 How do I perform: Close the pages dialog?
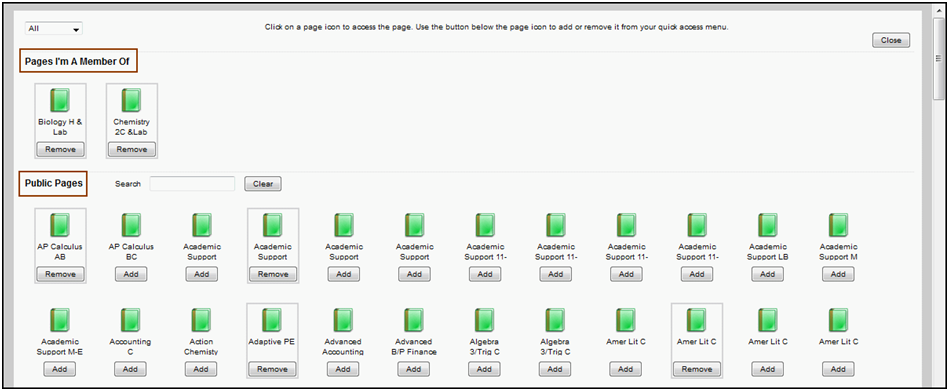[891, 41]
